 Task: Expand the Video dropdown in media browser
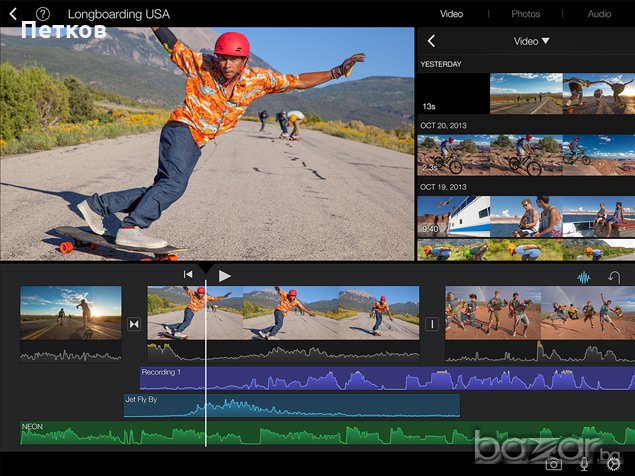(x=532, y=41)
